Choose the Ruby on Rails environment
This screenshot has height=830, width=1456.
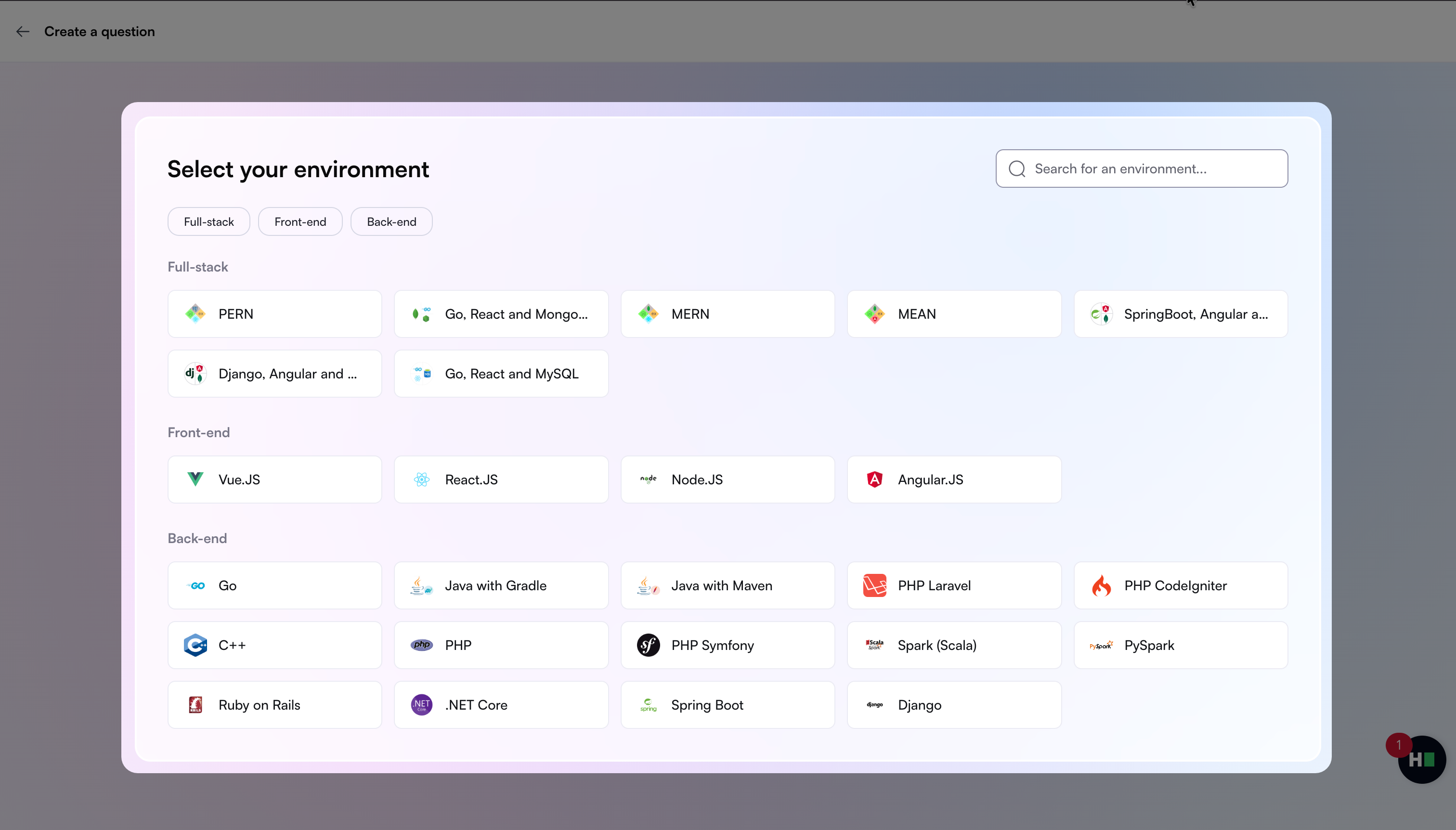(x=274, y=705)
